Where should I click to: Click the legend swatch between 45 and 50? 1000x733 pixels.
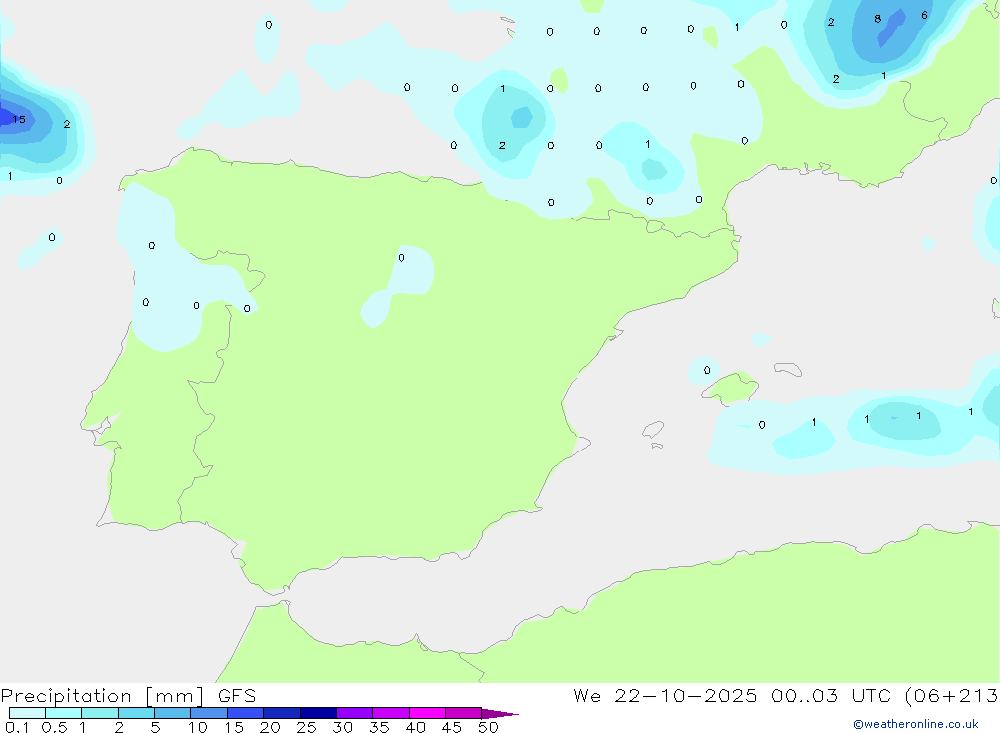click(x=464, y=713)
